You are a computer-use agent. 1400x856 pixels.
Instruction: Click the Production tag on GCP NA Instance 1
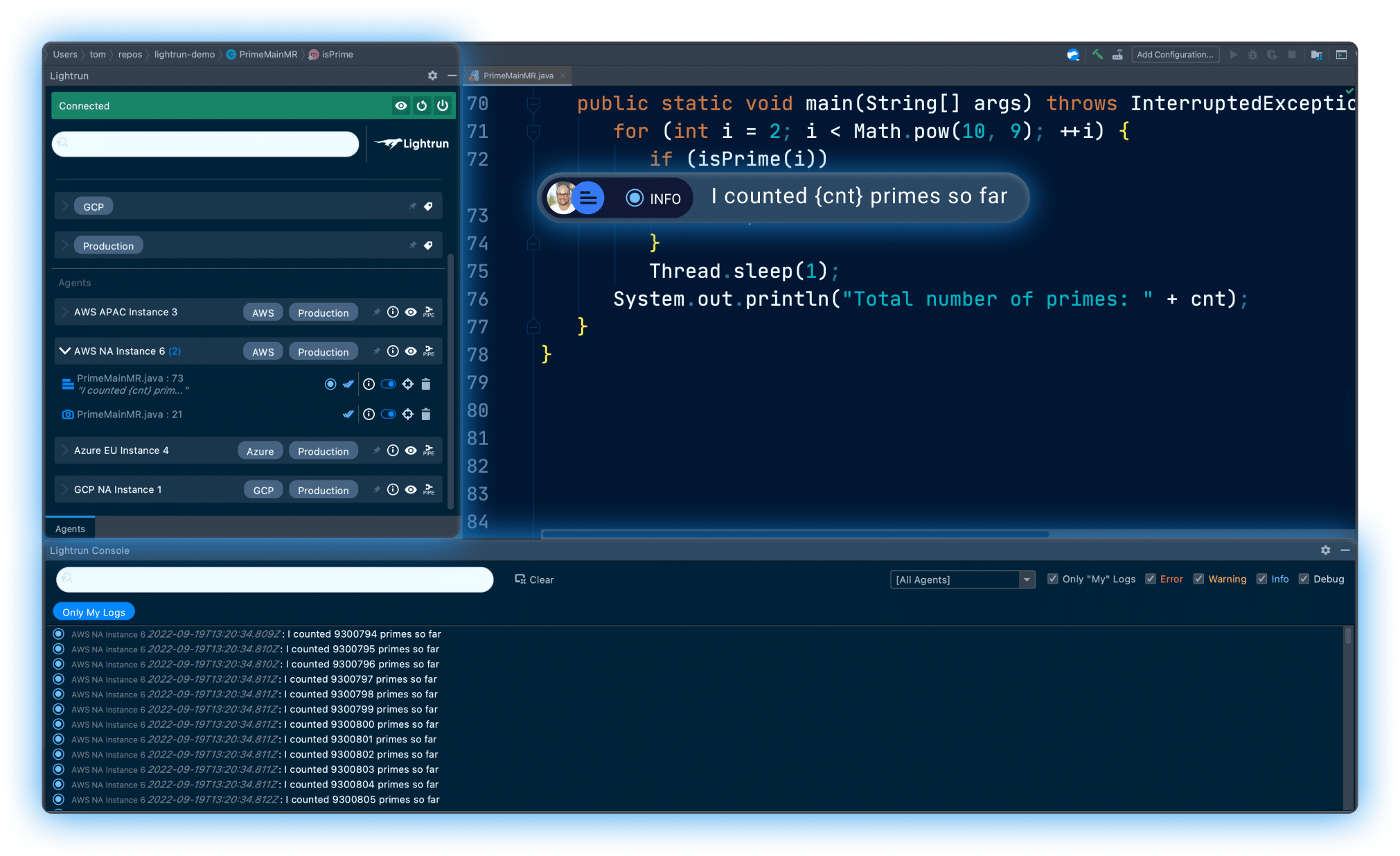tap(323, 490)
